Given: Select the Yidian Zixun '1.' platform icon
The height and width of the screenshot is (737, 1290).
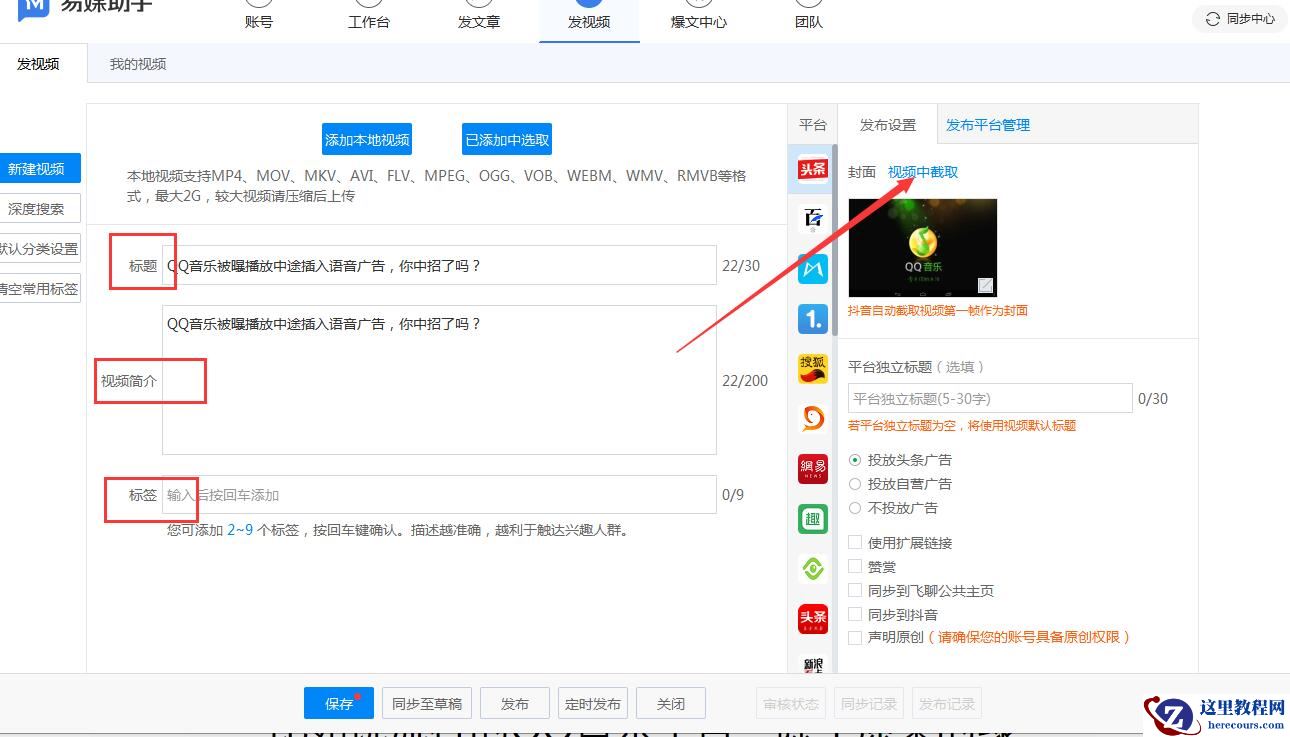Looking at the screenshot, I should (813, 319).
